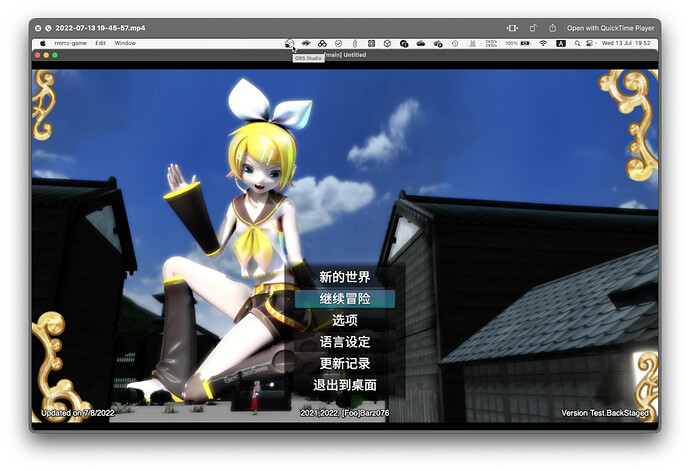Click the Time Machine clock icon
690x471 pixels.
coord(455,44)
